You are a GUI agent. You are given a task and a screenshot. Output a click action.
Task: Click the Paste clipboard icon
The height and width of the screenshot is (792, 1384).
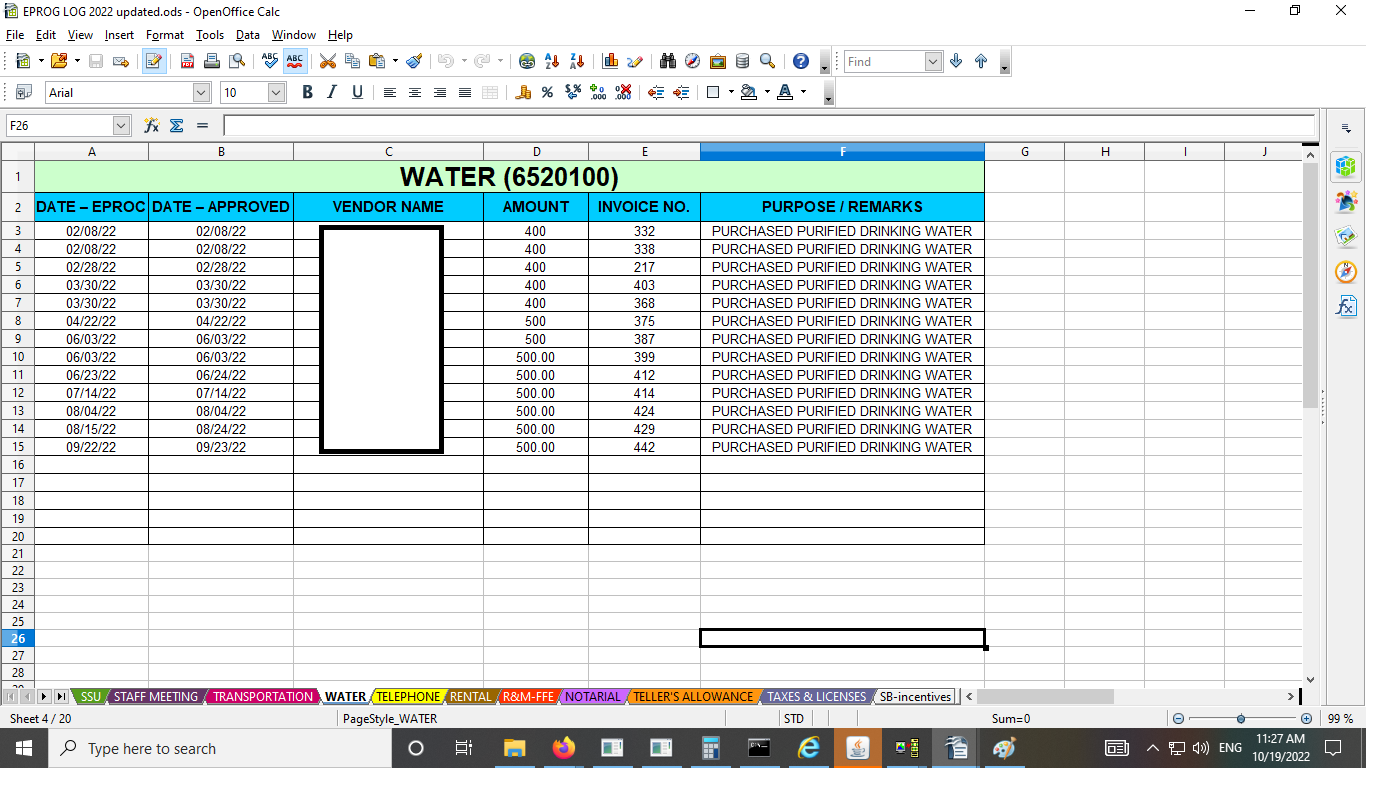pos(377,61)
